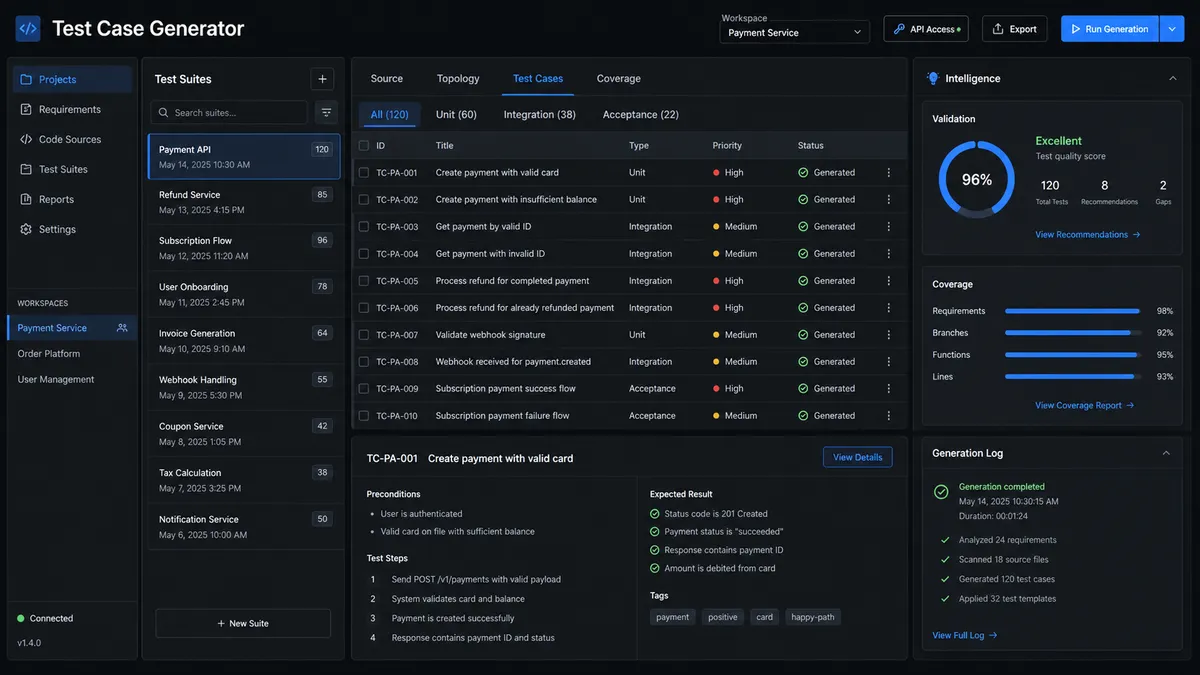Click the Test Case Generator code logo icon
The width and height of the screenshot is (1200, 675).
(x=28, y=28)
